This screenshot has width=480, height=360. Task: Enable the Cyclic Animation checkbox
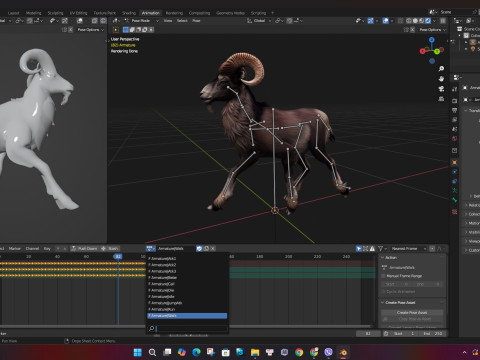point(384,292)
